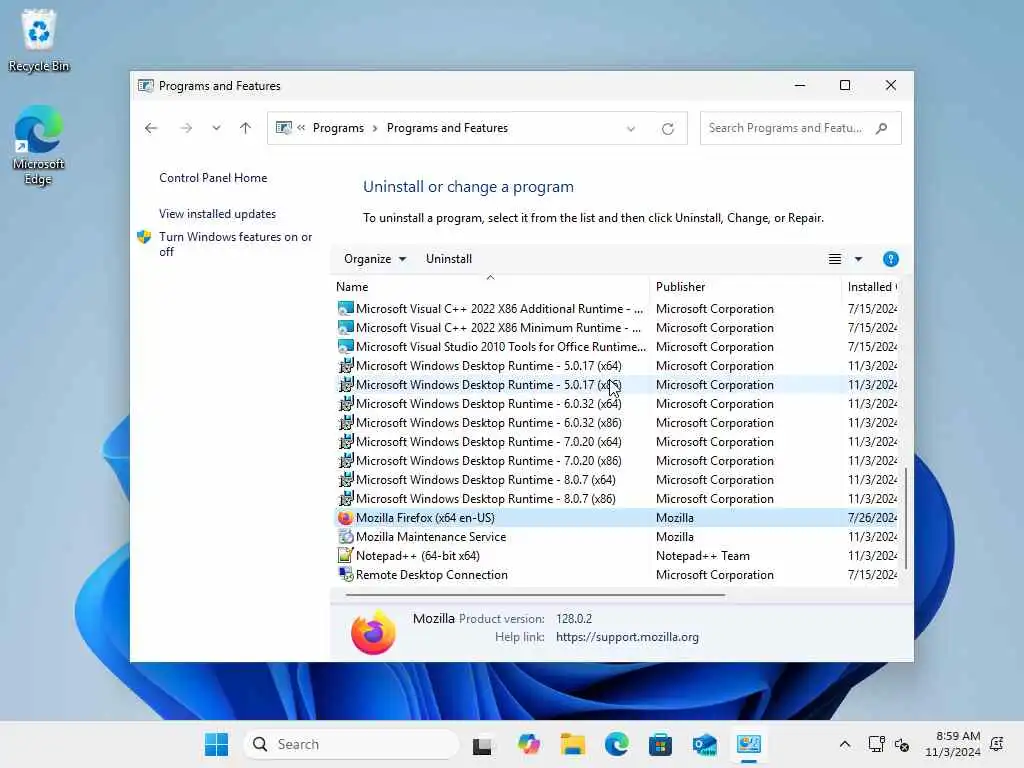Go up one level with the Up arrow
This screenshot has height=768, width=1024.
(x=246, y=128)
